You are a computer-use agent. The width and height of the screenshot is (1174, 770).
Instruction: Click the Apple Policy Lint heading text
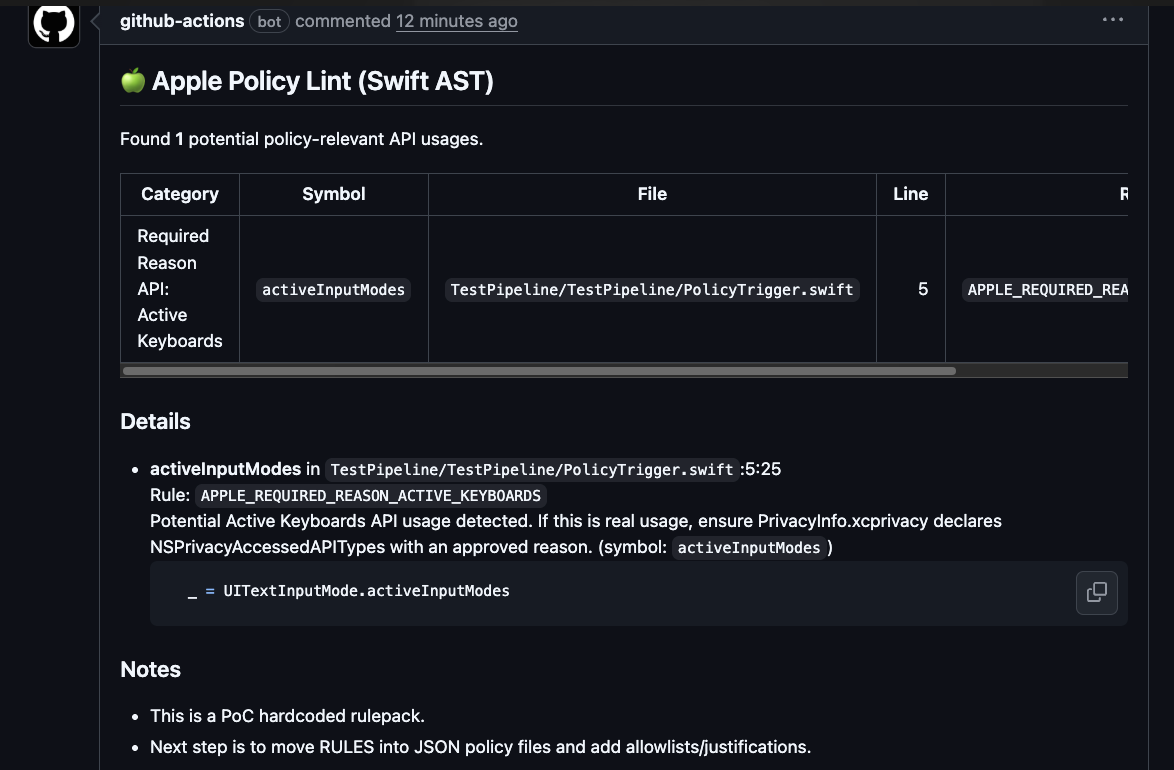pyautogui.click(x=322, y=81)
